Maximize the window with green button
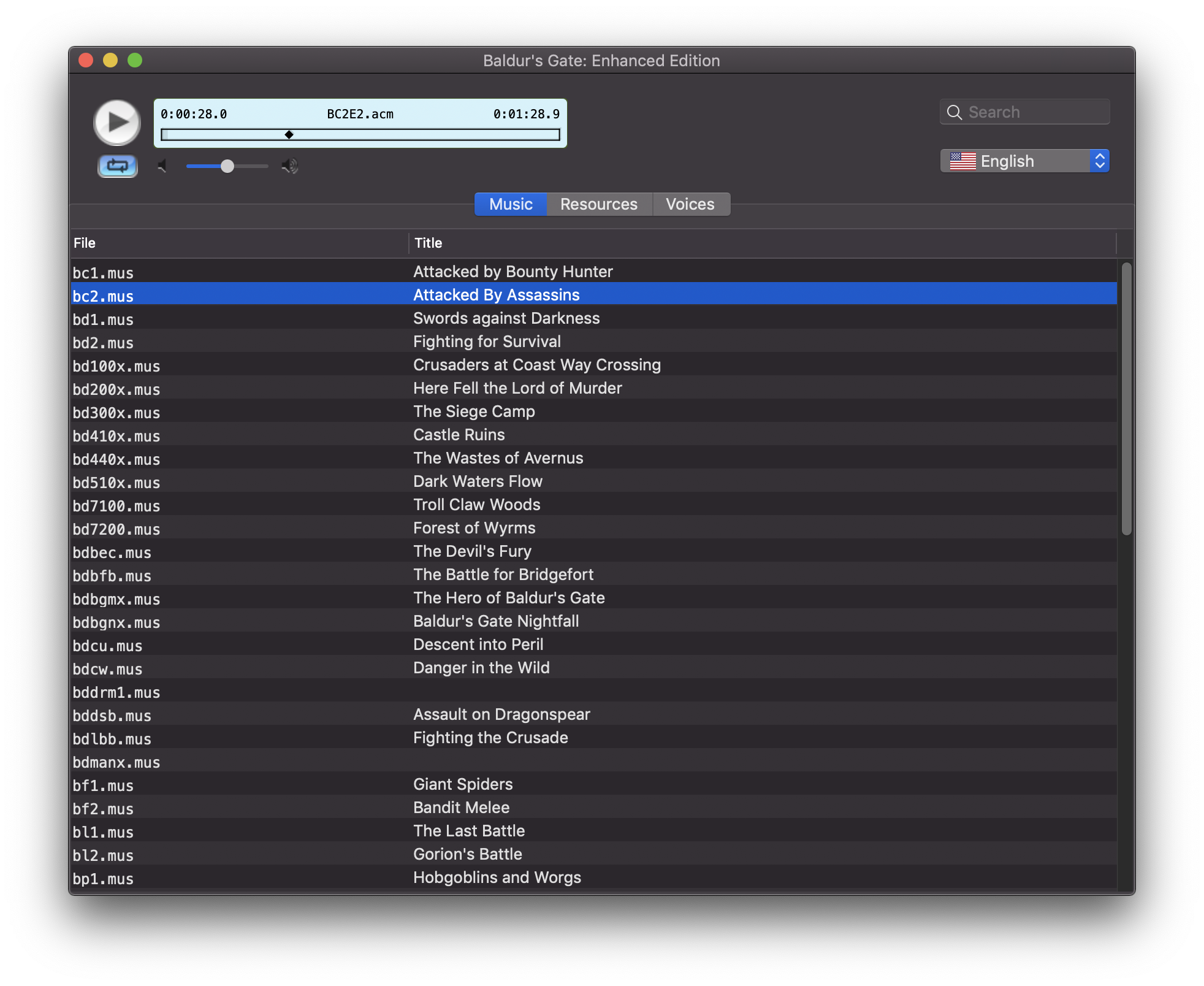Viewport: 1204px width, 986px height. coord(135,60)
